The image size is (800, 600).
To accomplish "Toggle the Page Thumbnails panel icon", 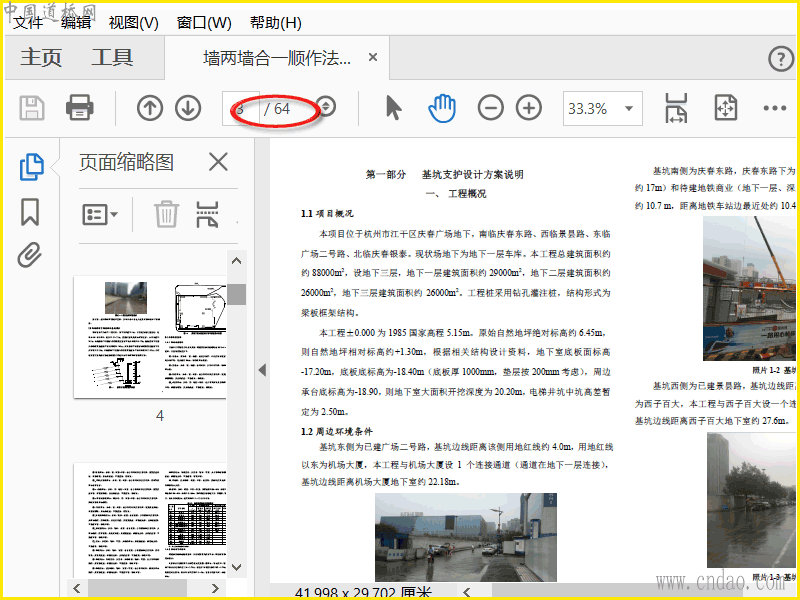I will pos(31,167).
